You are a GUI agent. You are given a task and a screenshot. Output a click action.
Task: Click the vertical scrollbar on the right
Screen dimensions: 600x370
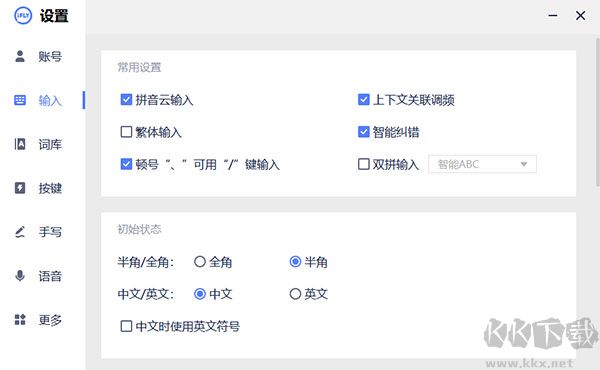coord(597,112)
